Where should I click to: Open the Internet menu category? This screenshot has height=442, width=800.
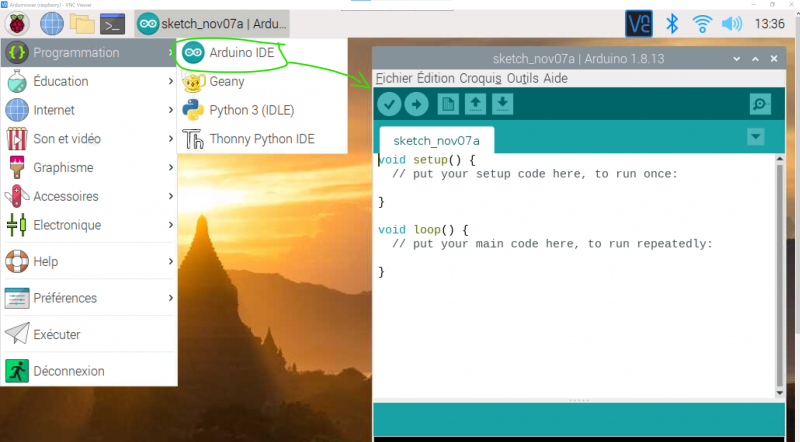[x=89, y=110]
